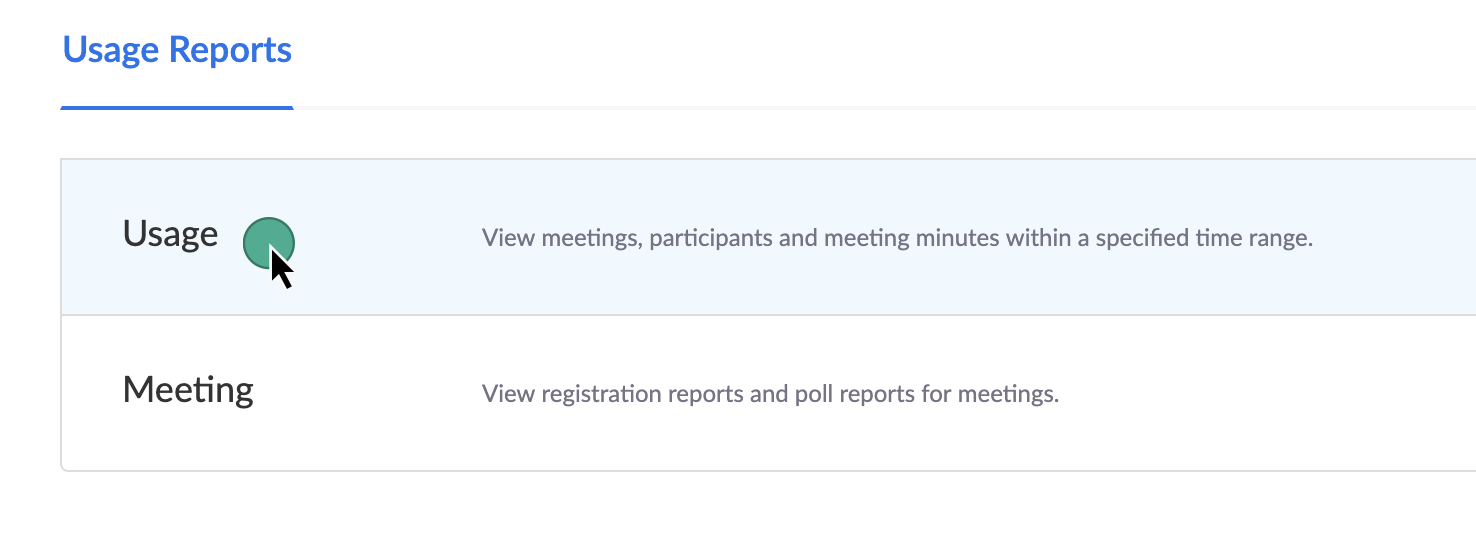The image size is (1476, 546).
Task: Open the Usage Reports tab
Action: (x=177, y=50)
